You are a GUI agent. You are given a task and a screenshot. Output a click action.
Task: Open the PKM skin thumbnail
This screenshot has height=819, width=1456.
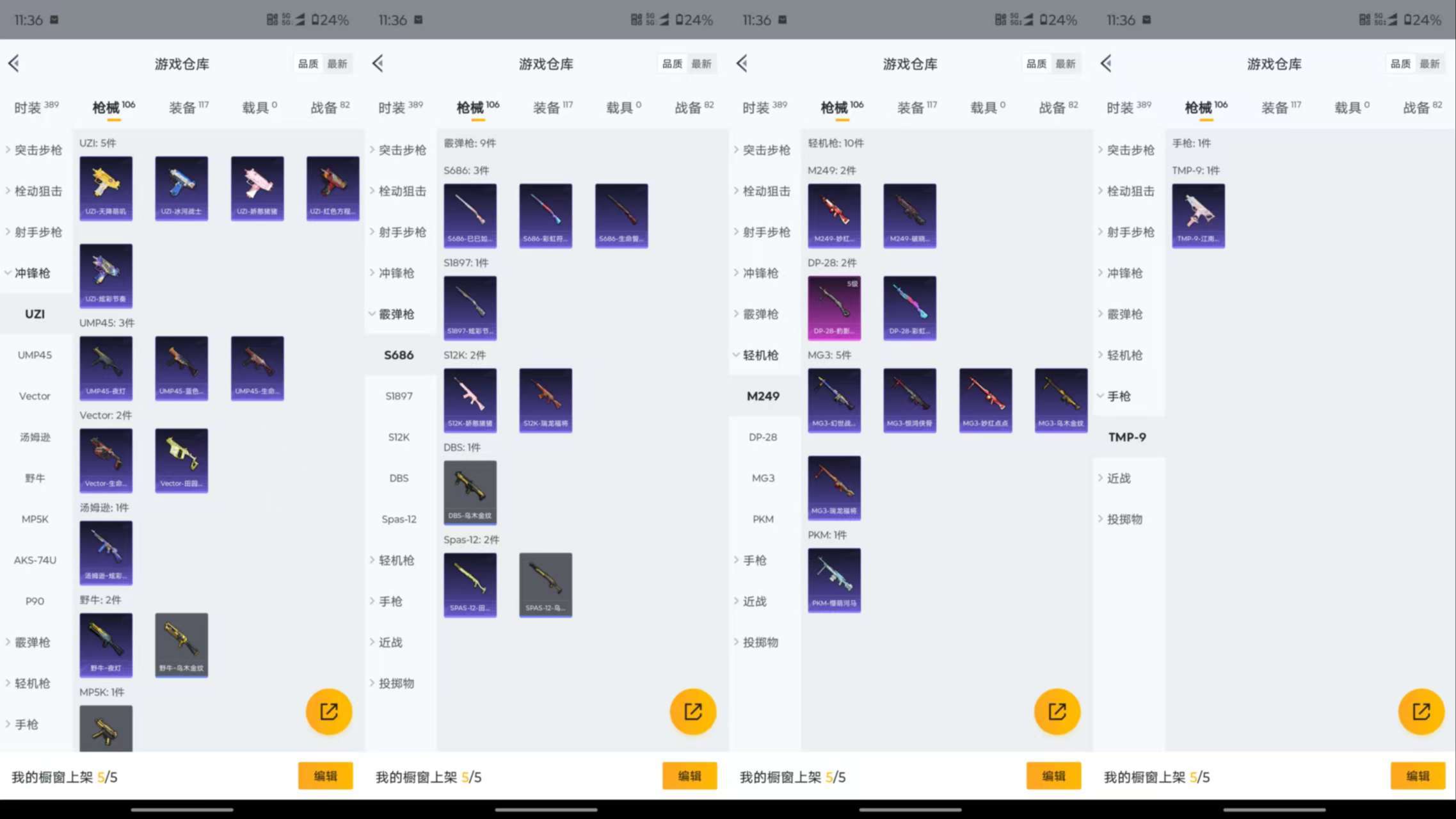(x=835, y=580)
